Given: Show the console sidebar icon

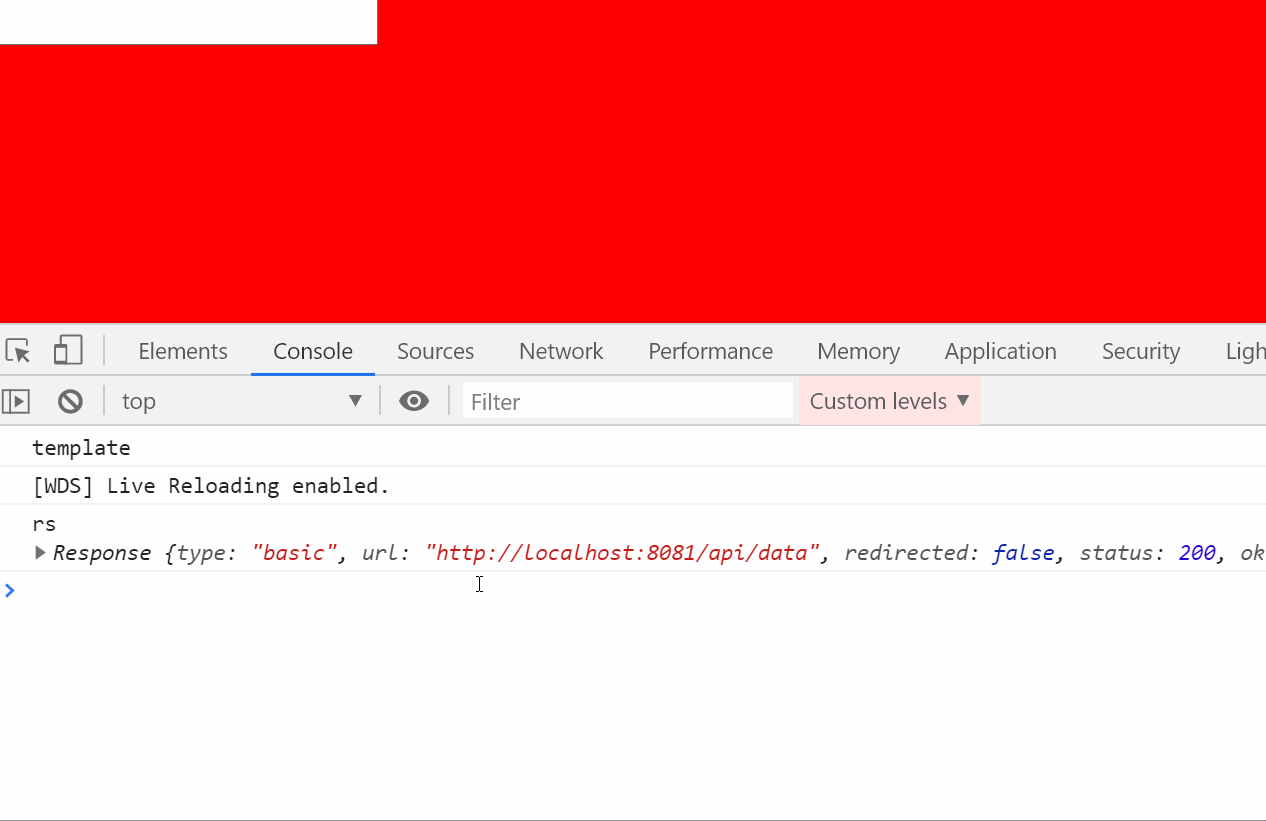Looking at the screenshot, I should click(16, 401).
